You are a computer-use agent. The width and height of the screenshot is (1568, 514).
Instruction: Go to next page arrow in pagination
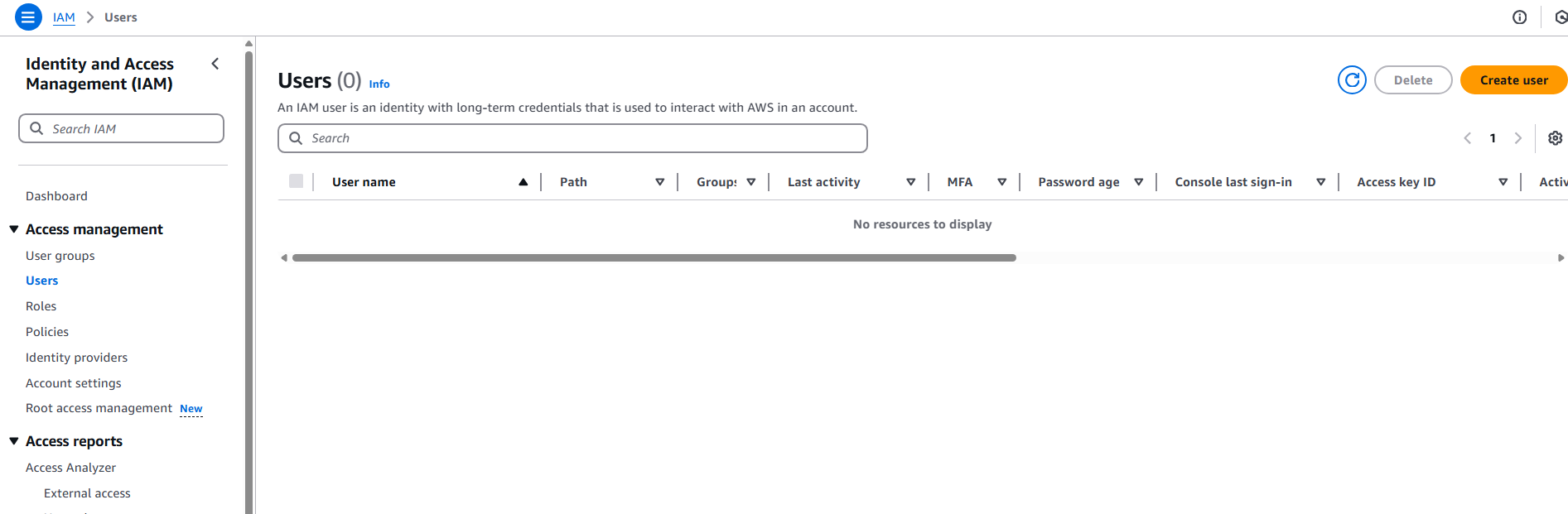1517,138
